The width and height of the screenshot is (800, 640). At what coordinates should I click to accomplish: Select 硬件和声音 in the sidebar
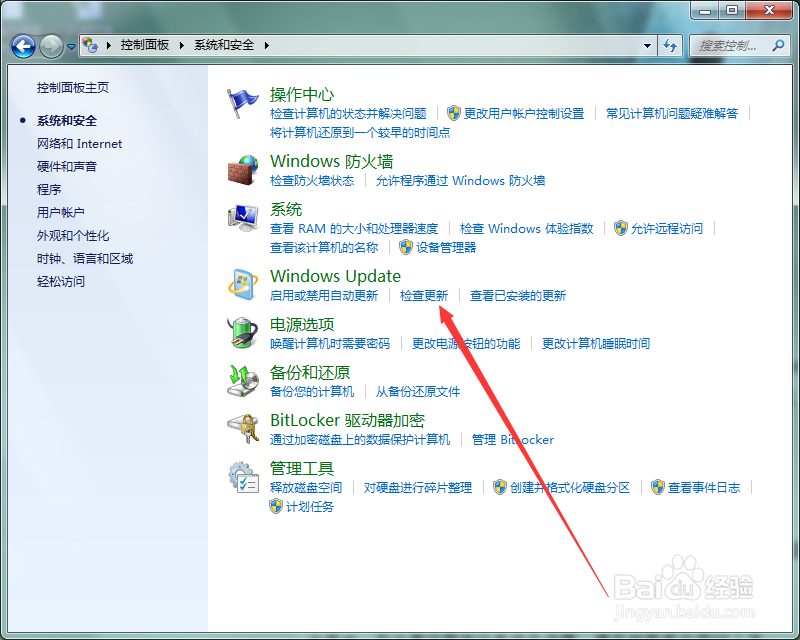tap(67, 167)
